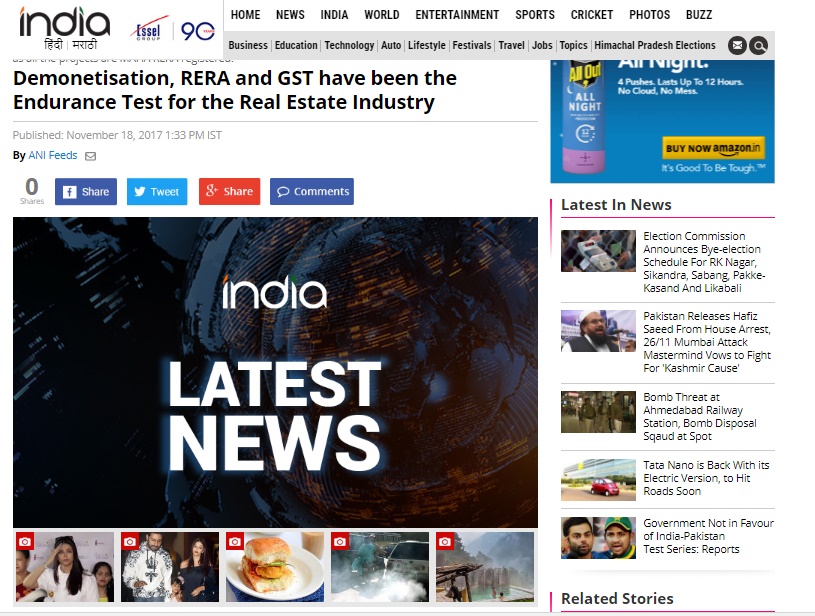Open the misty mountain photo gallery thumbnail

485,567
